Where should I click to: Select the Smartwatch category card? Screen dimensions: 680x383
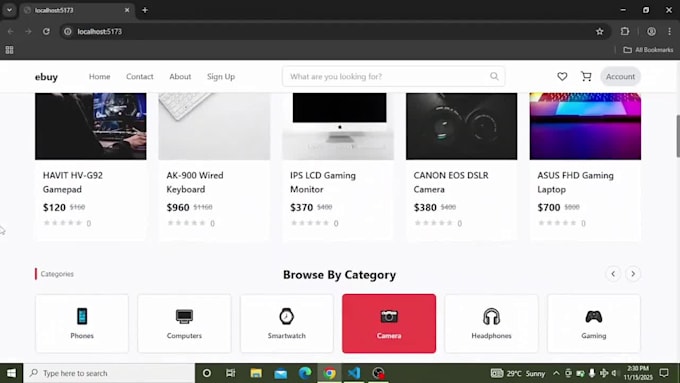(287, 323)
